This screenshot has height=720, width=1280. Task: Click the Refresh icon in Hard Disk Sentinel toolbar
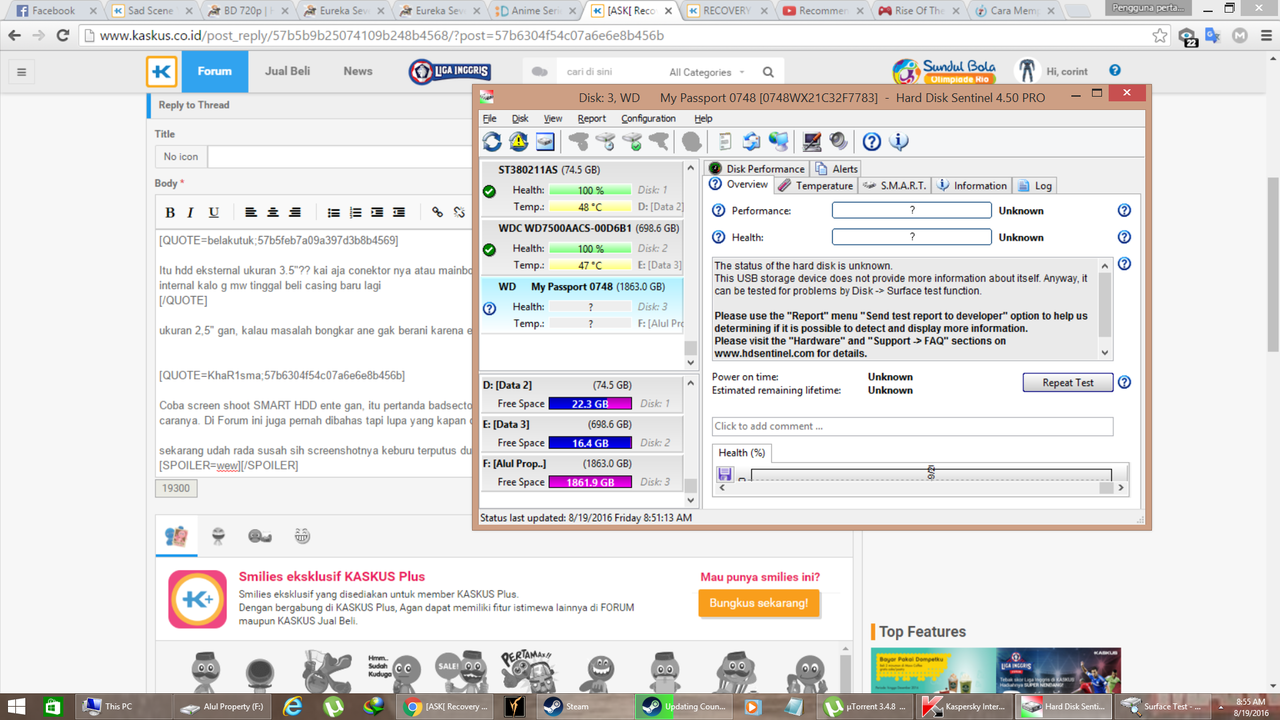(492, 142)
